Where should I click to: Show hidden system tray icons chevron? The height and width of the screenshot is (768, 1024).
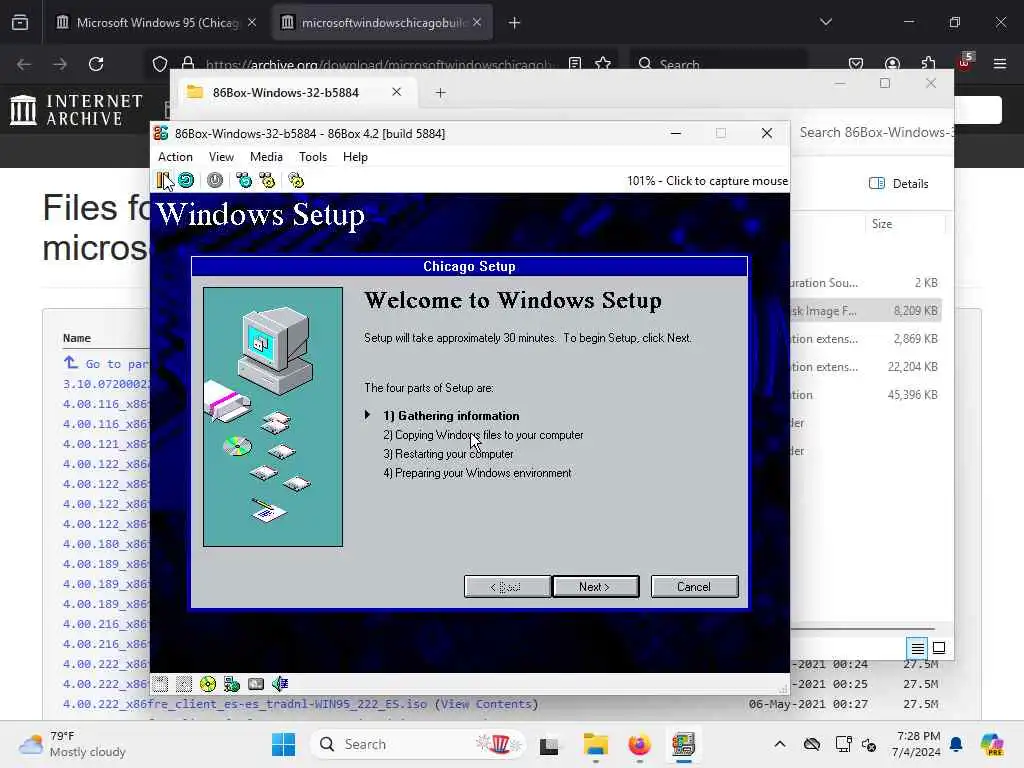pos(780,744)
